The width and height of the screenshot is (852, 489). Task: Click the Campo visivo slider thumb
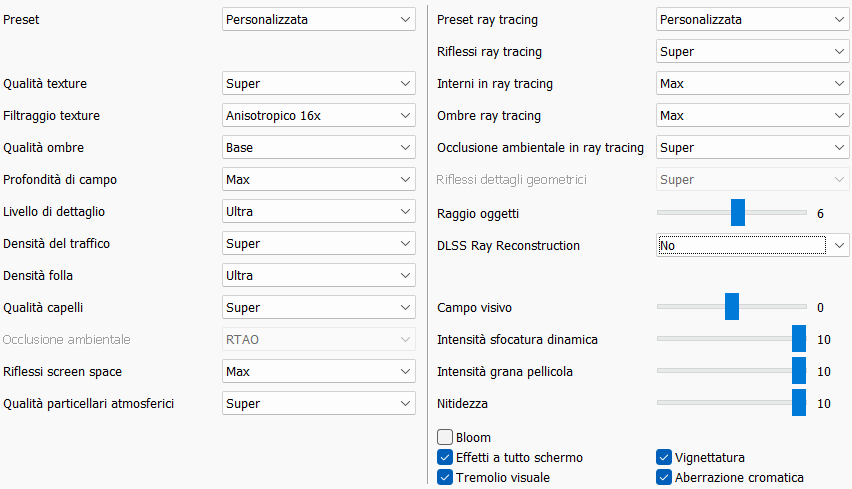click(731, 307)
